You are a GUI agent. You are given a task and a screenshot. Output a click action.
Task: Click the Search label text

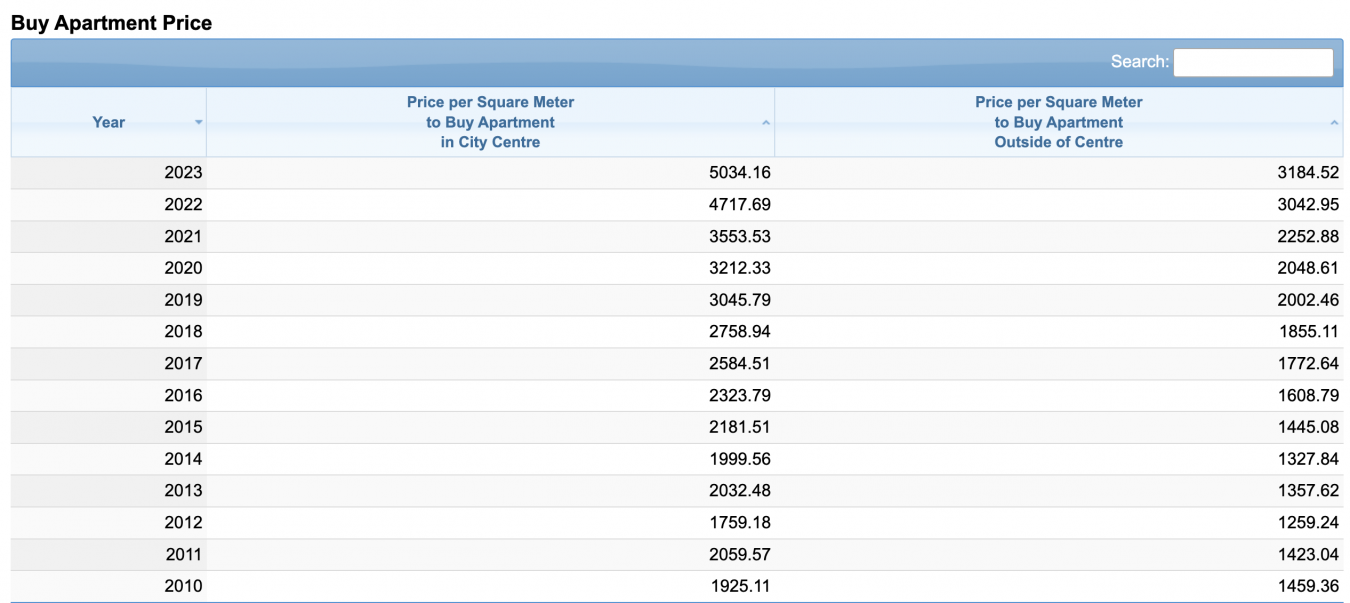(1139, 62)
